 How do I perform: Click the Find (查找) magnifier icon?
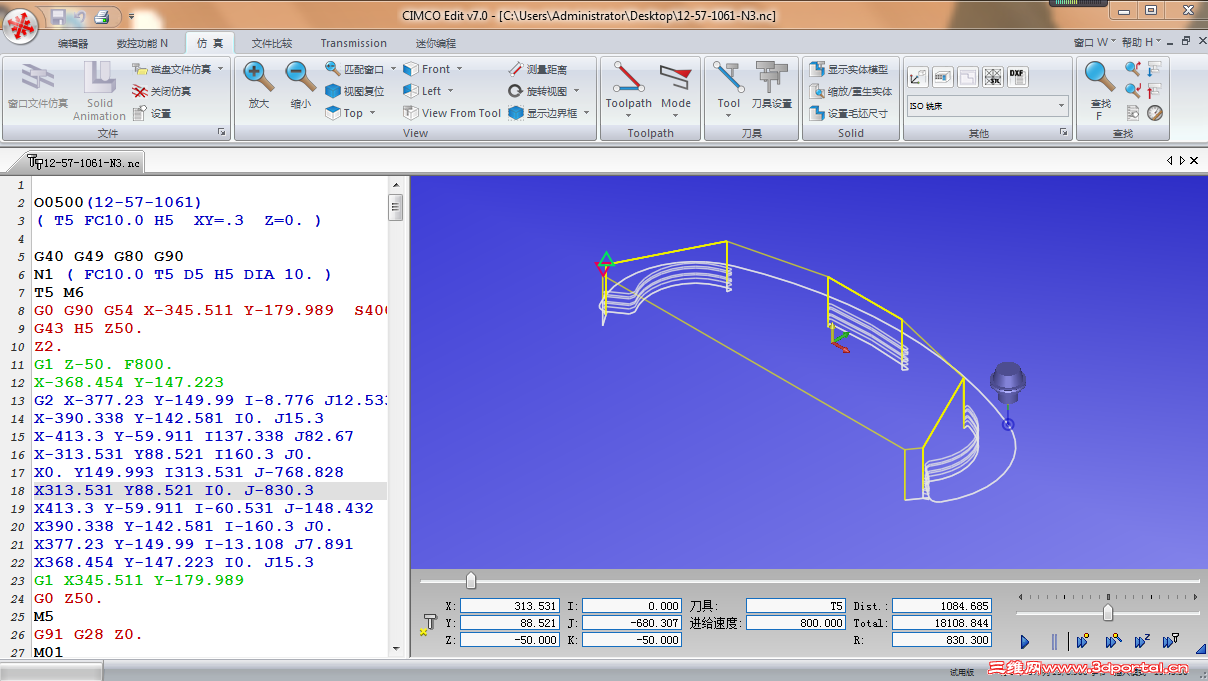click(x=1099, y=77)
